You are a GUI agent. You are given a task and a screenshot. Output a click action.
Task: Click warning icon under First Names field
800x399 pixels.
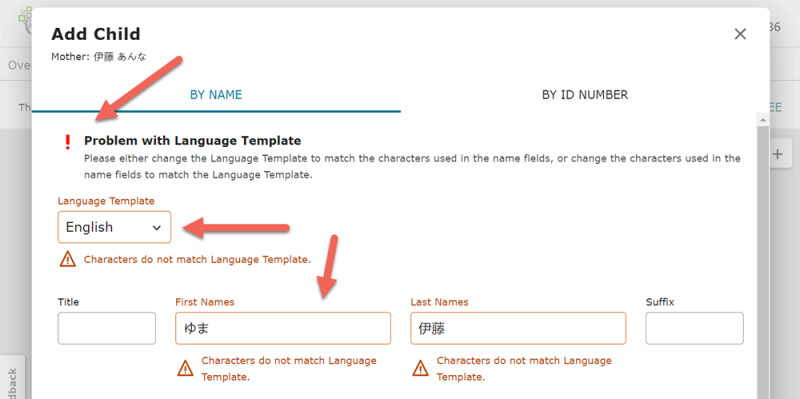(185, 368)
